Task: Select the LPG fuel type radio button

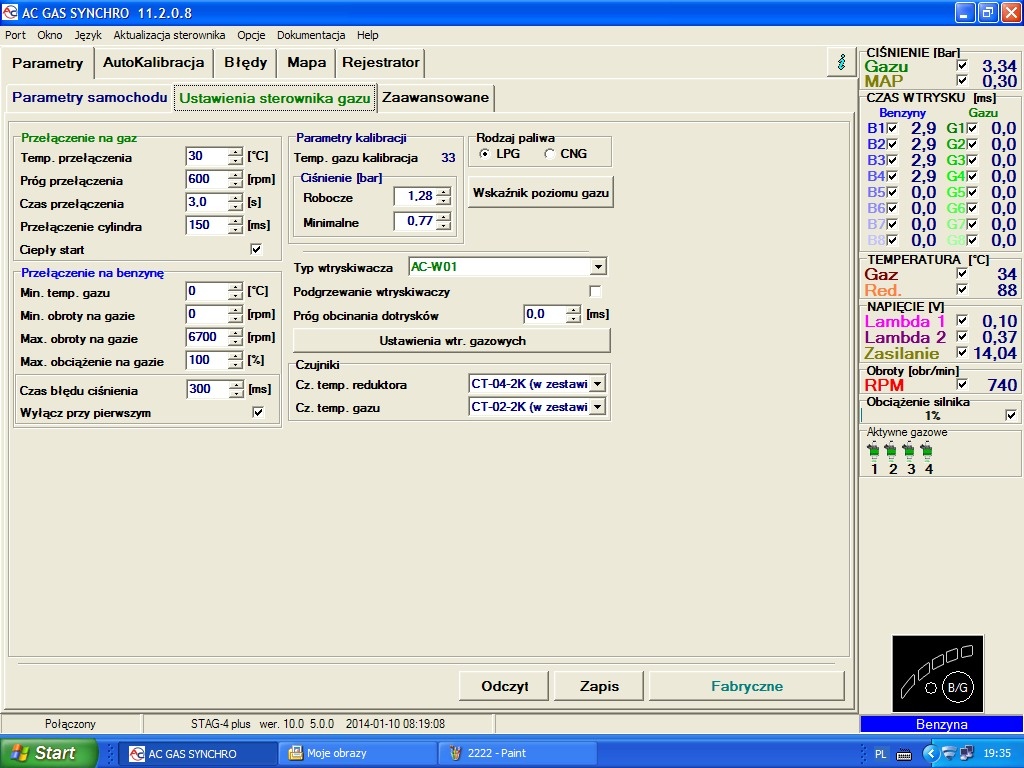Action: click(x=484, y=153)
